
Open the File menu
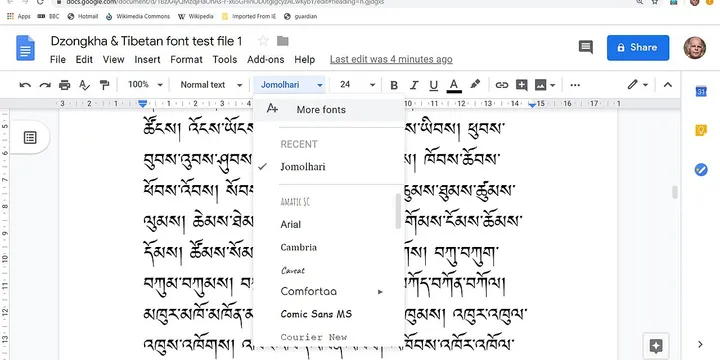[x=58, y=60]
